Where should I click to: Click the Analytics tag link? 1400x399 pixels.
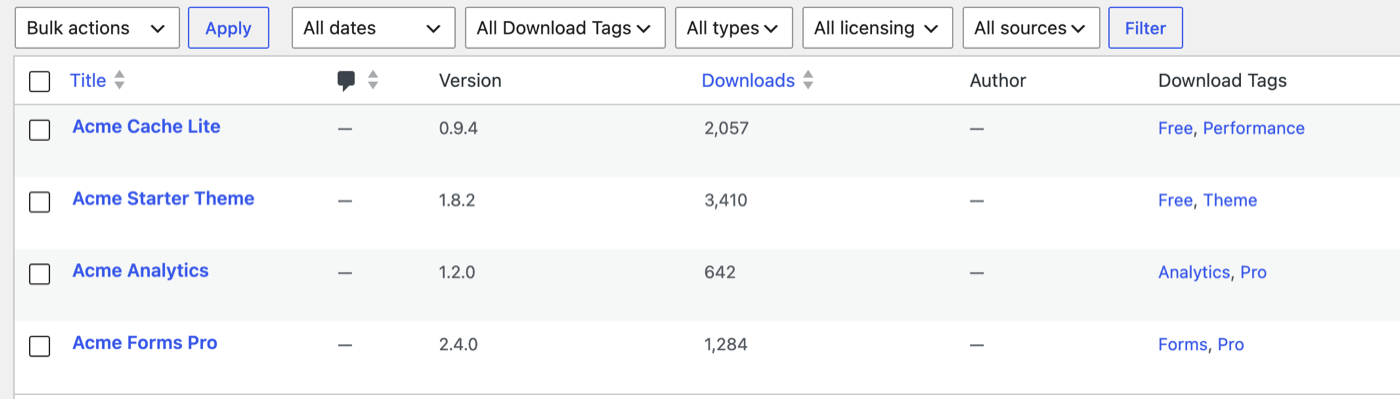(x=1194, y=272)
